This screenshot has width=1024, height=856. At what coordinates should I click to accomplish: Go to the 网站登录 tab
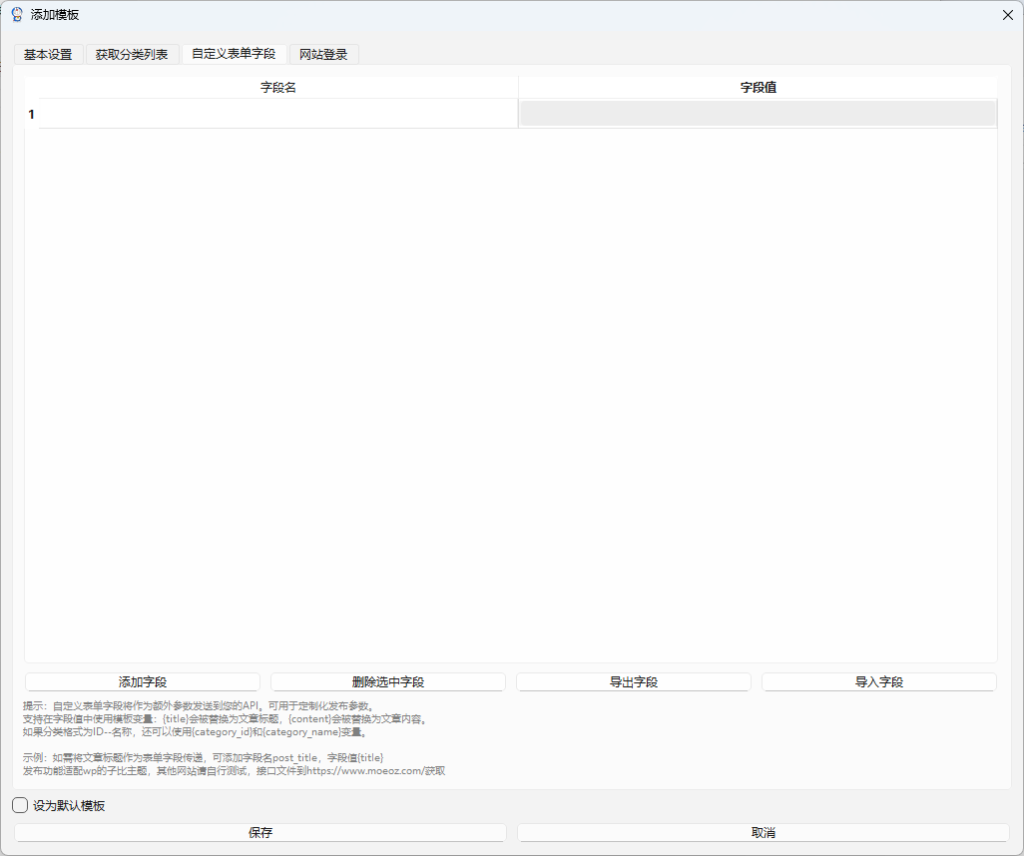[324, 55]
